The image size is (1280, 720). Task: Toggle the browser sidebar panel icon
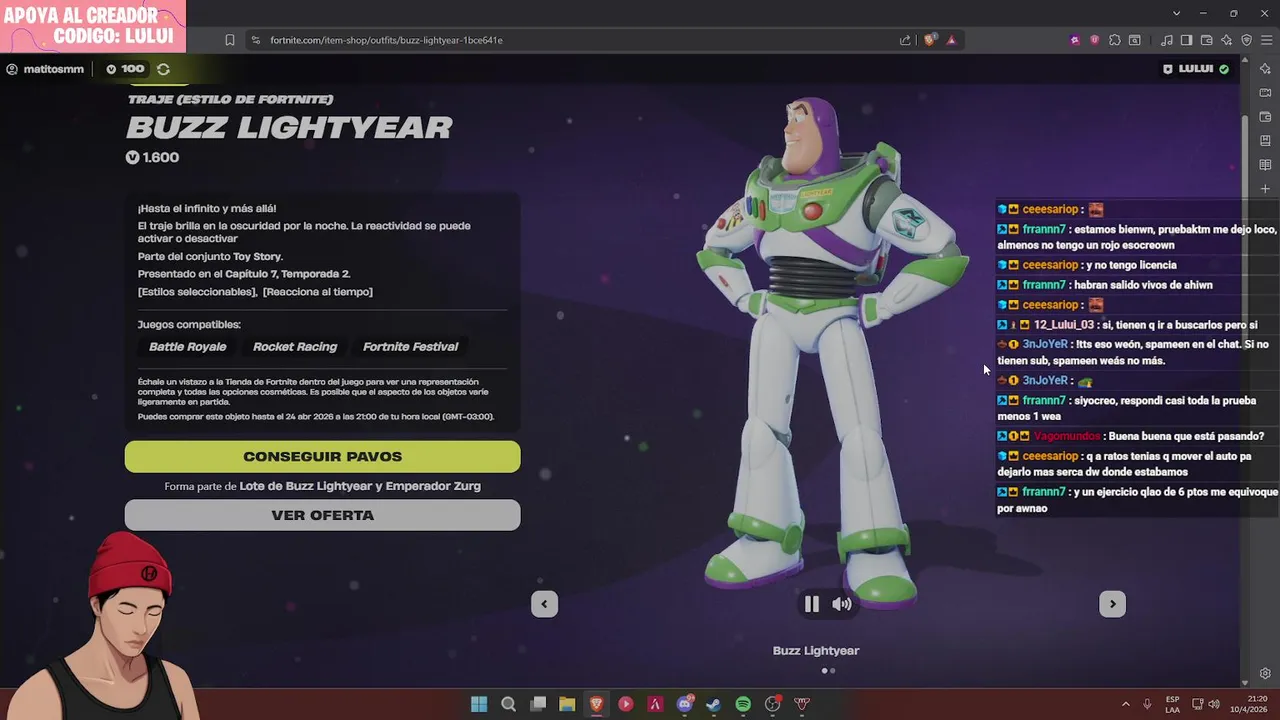click(x=1187, y=40)
